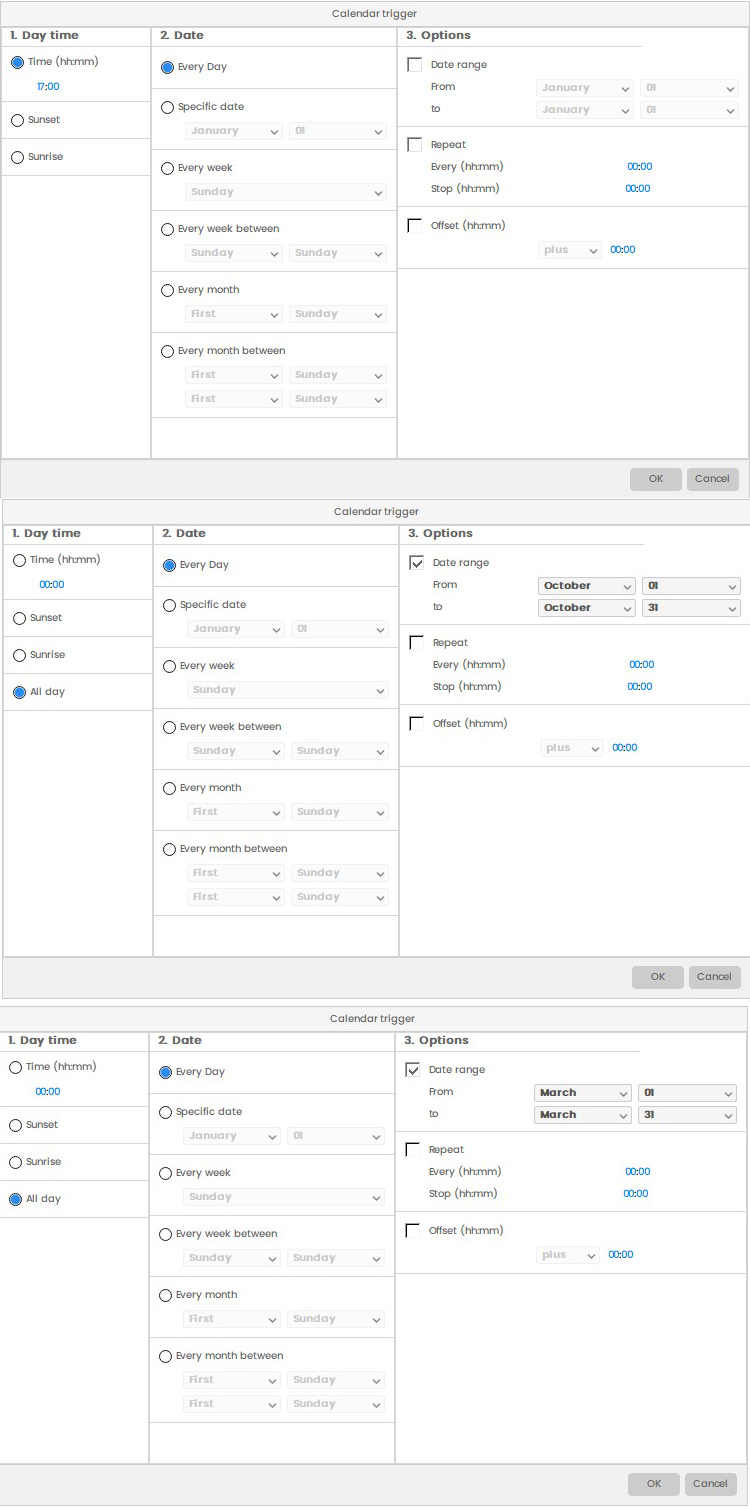The width and height of the screenshot is (750, 1509).
Task: Uncheck Date range in the October dialog
Action: pyautogui.click(x=417, y=563)
